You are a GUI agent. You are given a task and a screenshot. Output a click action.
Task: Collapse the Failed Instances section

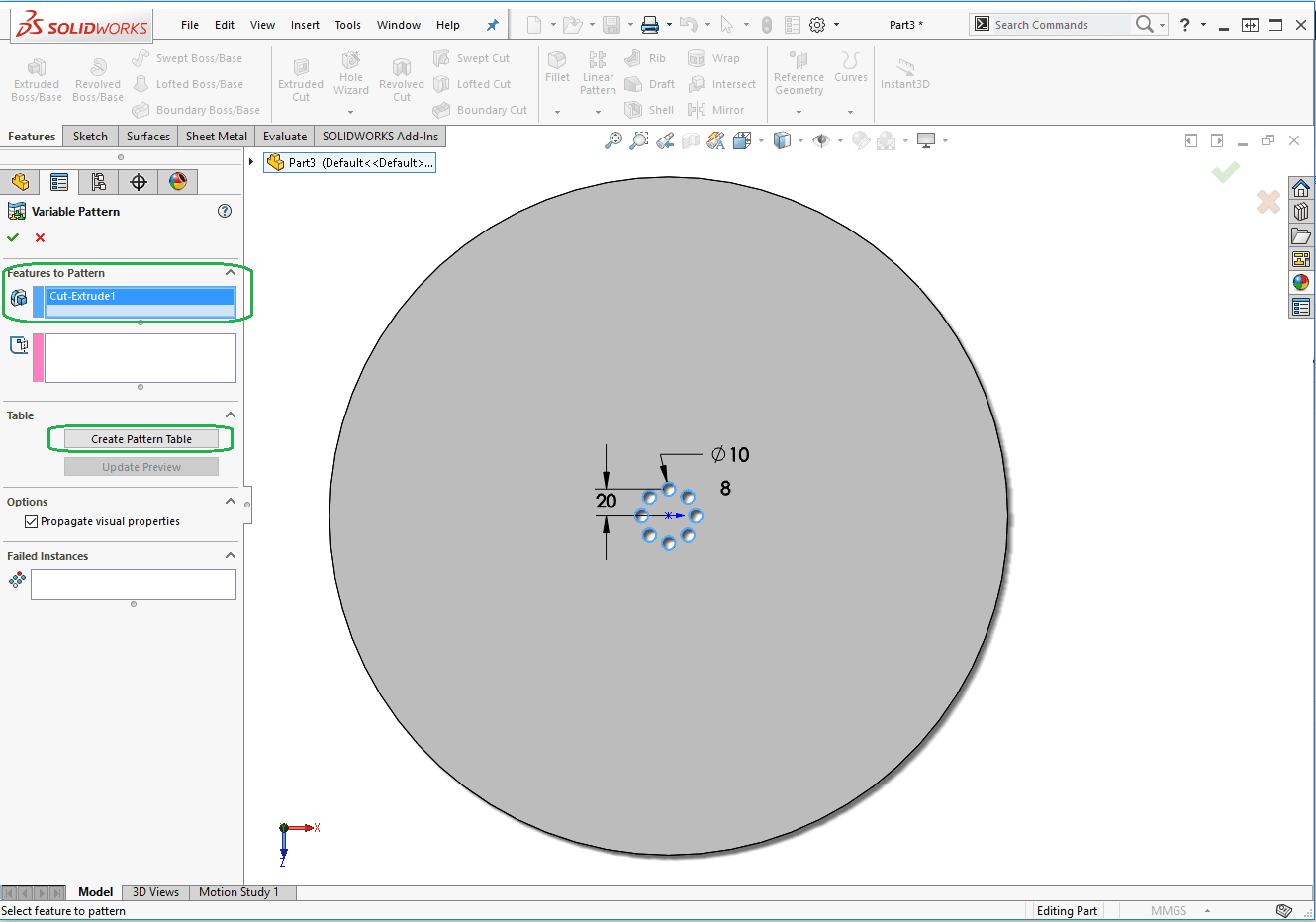(231, 556)
